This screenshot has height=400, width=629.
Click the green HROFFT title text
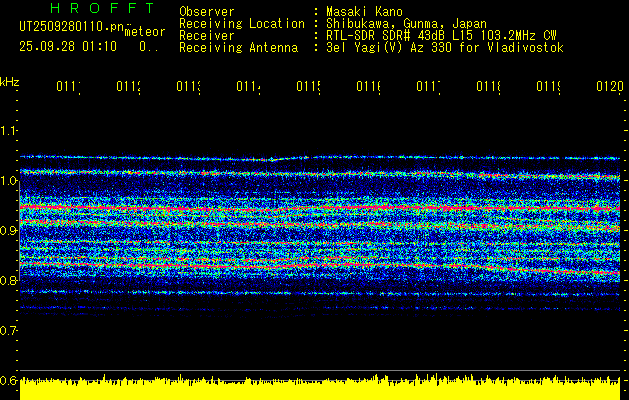click(102, 8)
